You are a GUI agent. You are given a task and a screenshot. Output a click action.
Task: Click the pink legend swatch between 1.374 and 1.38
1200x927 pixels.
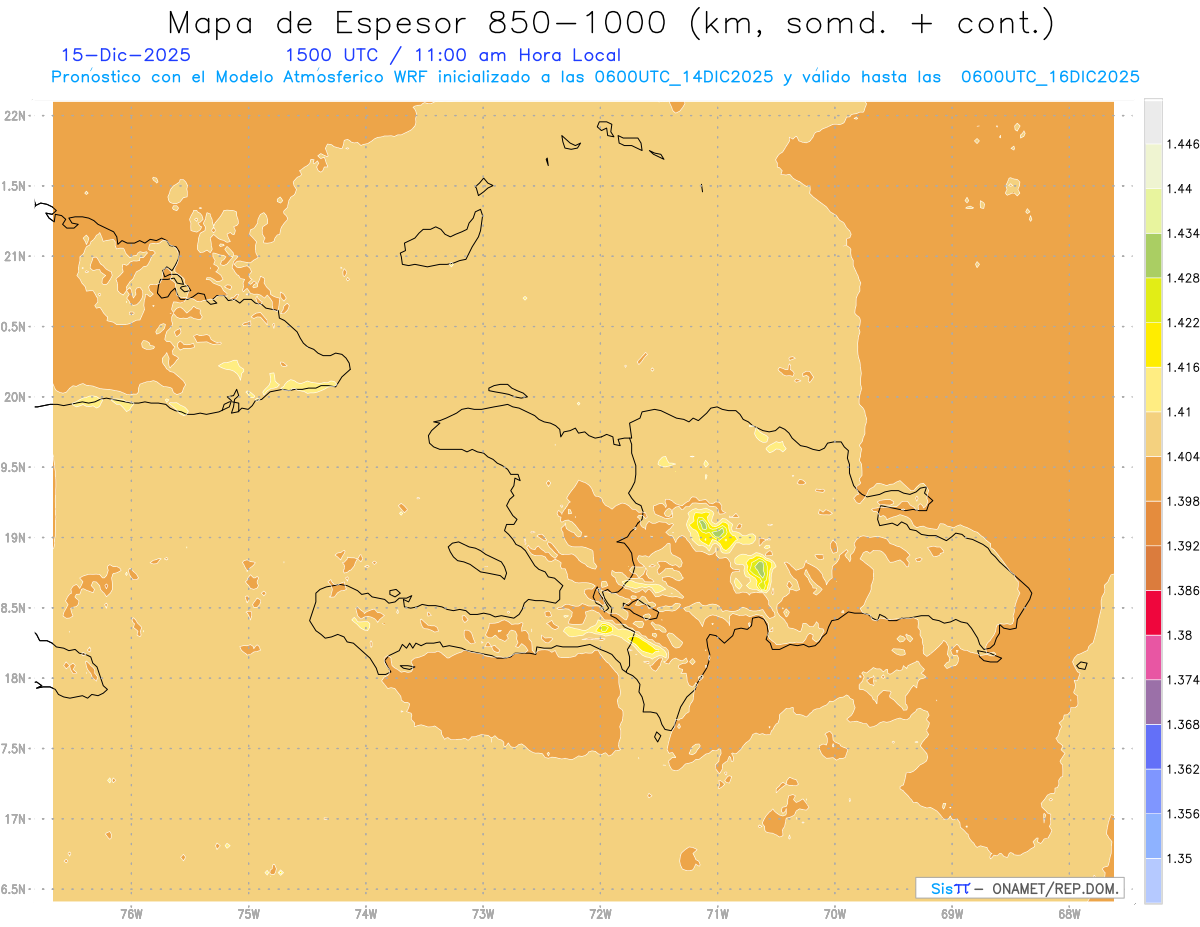coord(1153,658)
